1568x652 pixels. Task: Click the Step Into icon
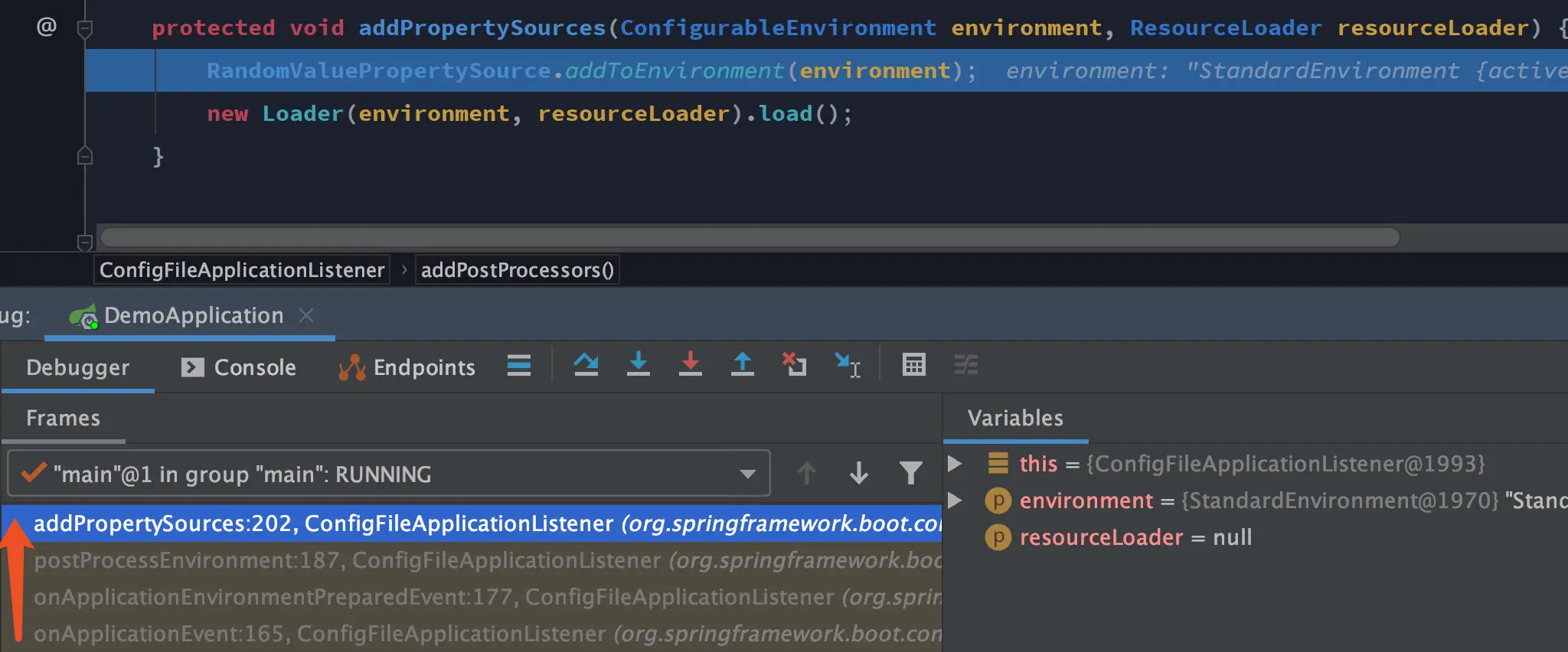[638, 365]
